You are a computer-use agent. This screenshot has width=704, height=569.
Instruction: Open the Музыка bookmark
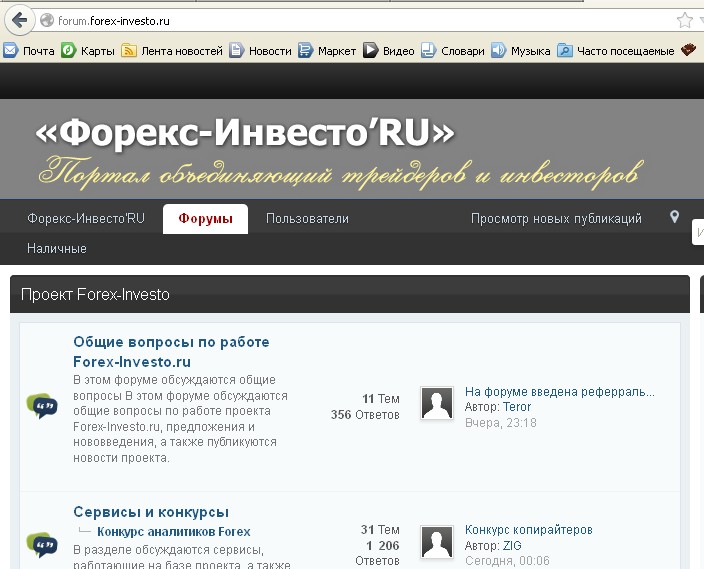(520, 51)
